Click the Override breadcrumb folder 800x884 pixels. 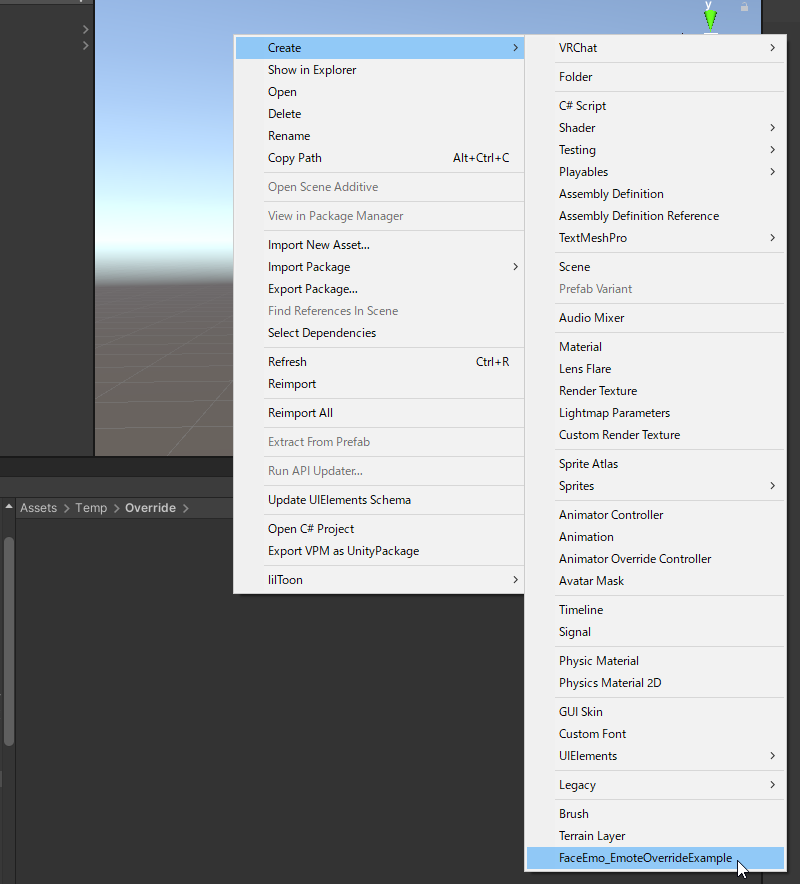pyautogui.click(x=150, y=508)
